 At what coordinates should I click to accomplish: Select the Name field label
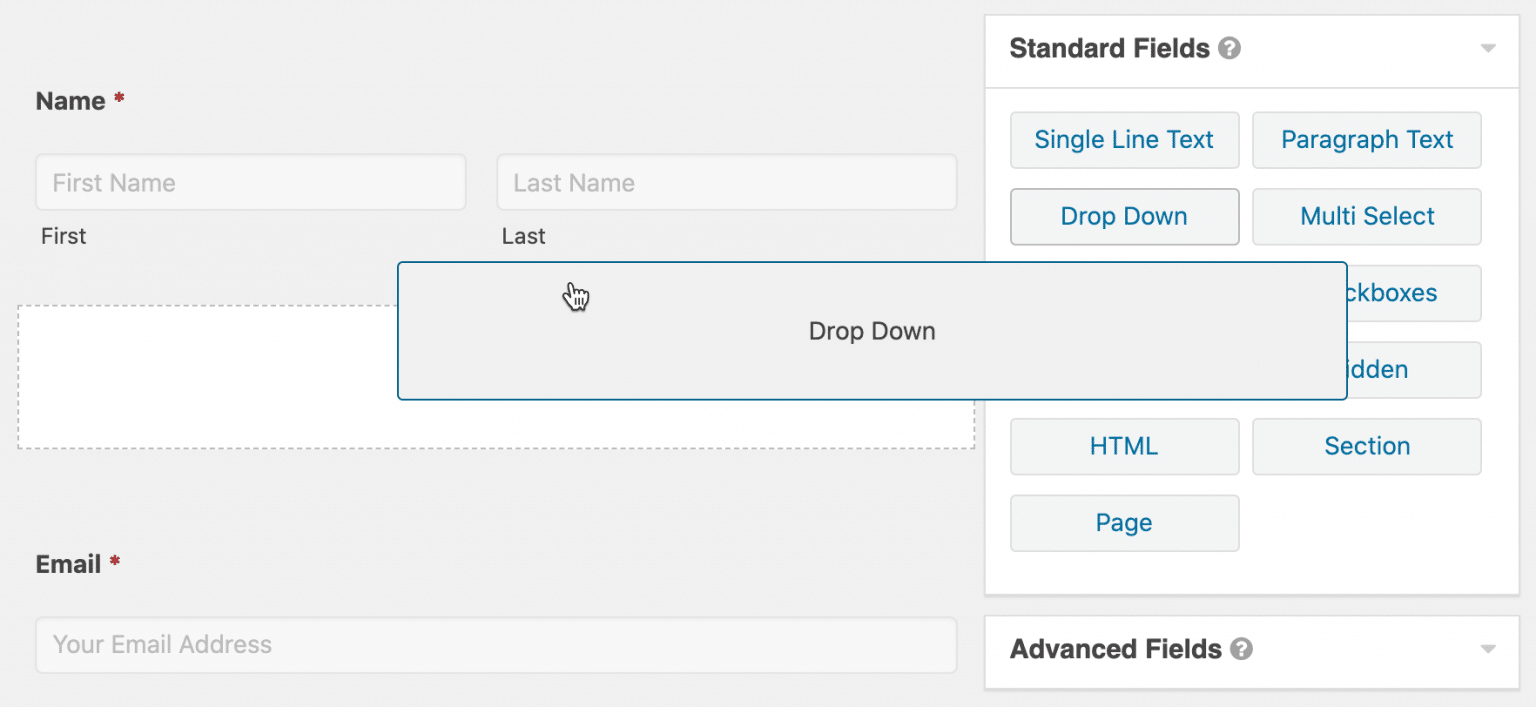pyautogui.click(x=69, y=100)
